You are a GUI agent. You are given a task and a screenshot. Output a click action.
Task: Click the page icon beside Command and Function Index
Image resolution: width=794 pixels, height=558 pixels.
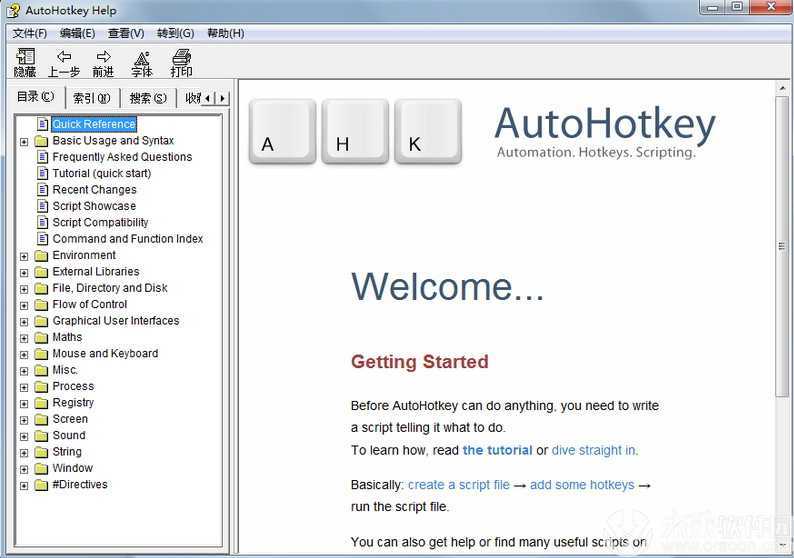[43, 238]
